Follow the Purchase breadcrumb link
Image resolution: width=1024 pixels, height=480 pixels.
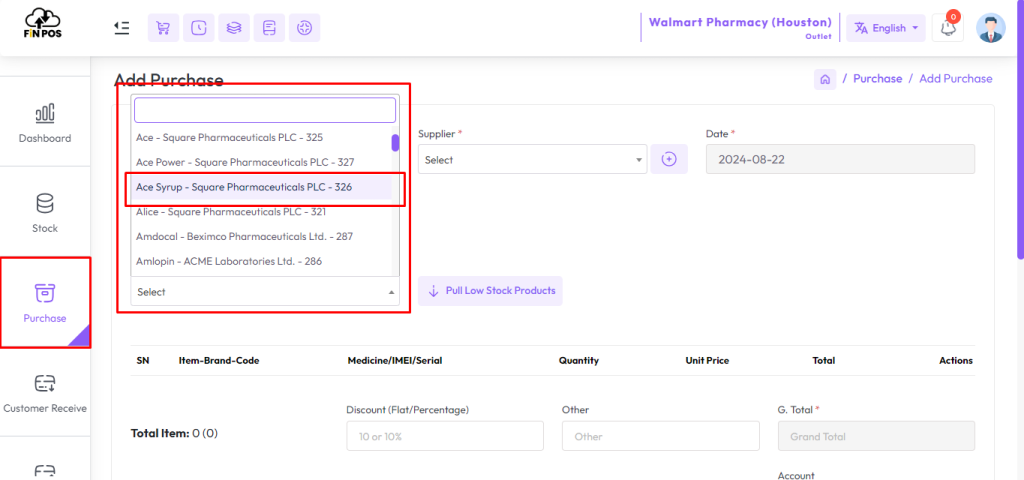(x=878, y=78)
